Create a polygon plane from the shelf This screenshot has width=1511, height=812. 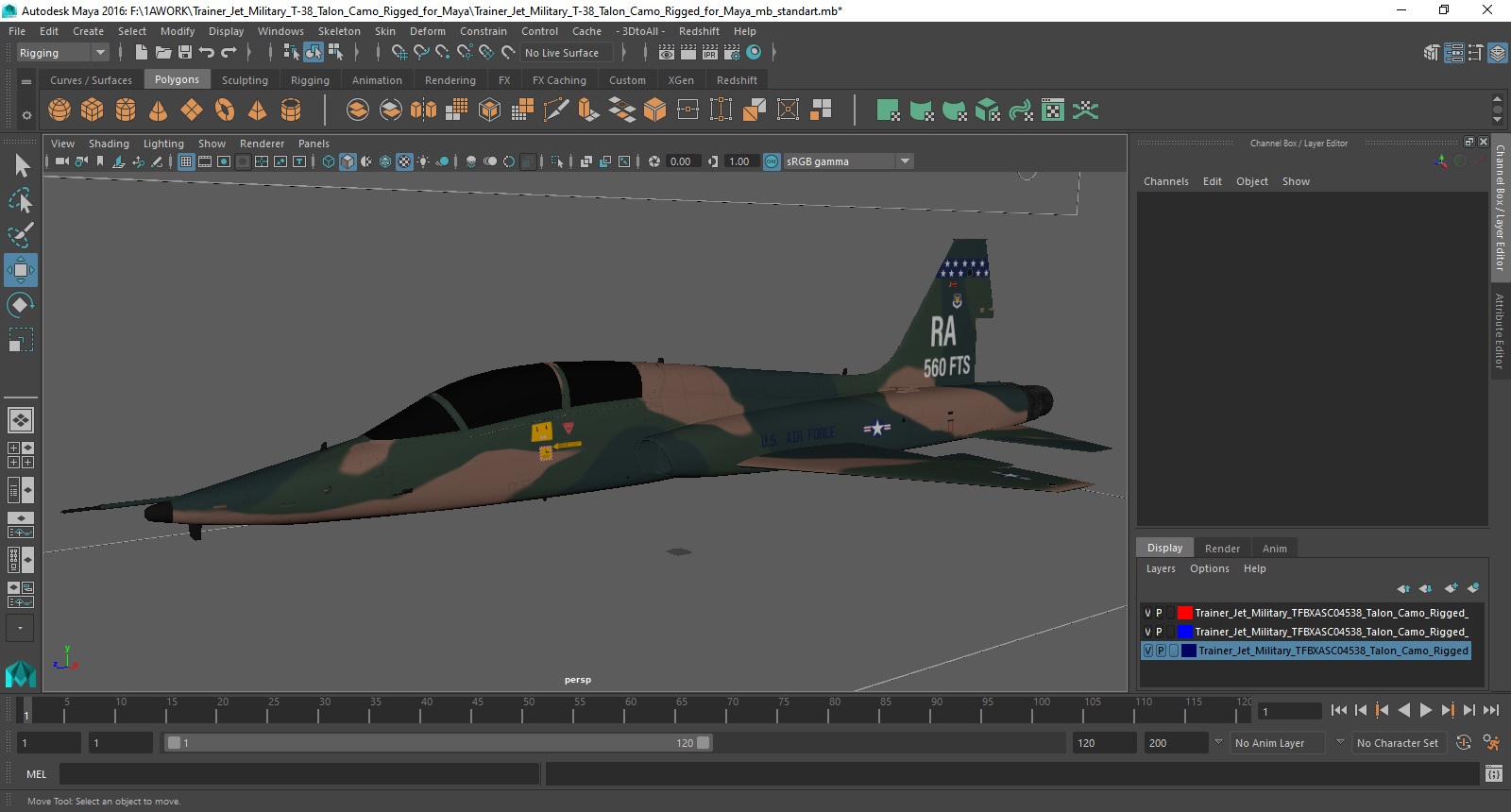(192, 110)
